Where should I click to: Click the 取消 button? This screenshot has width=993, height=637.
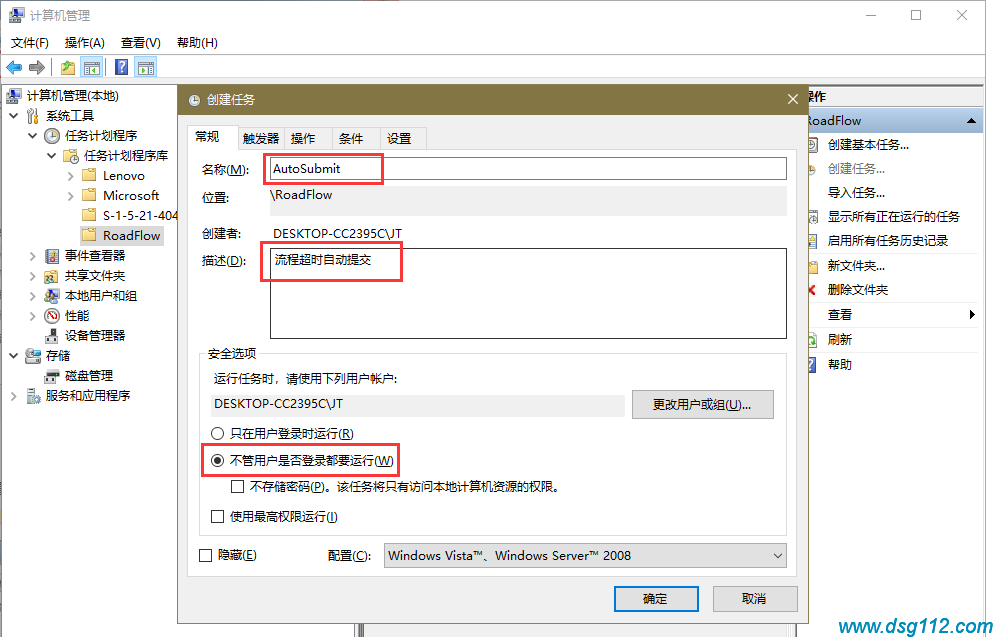pos(754,598)
